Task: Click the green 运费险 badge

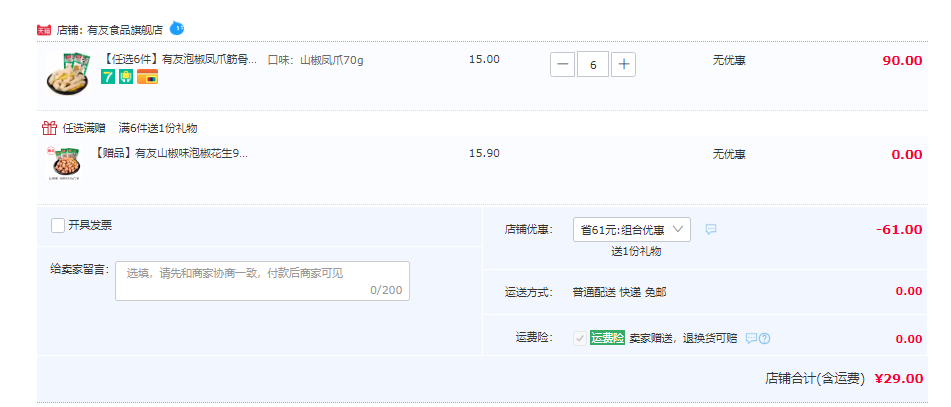Action: tap(607, 338)
